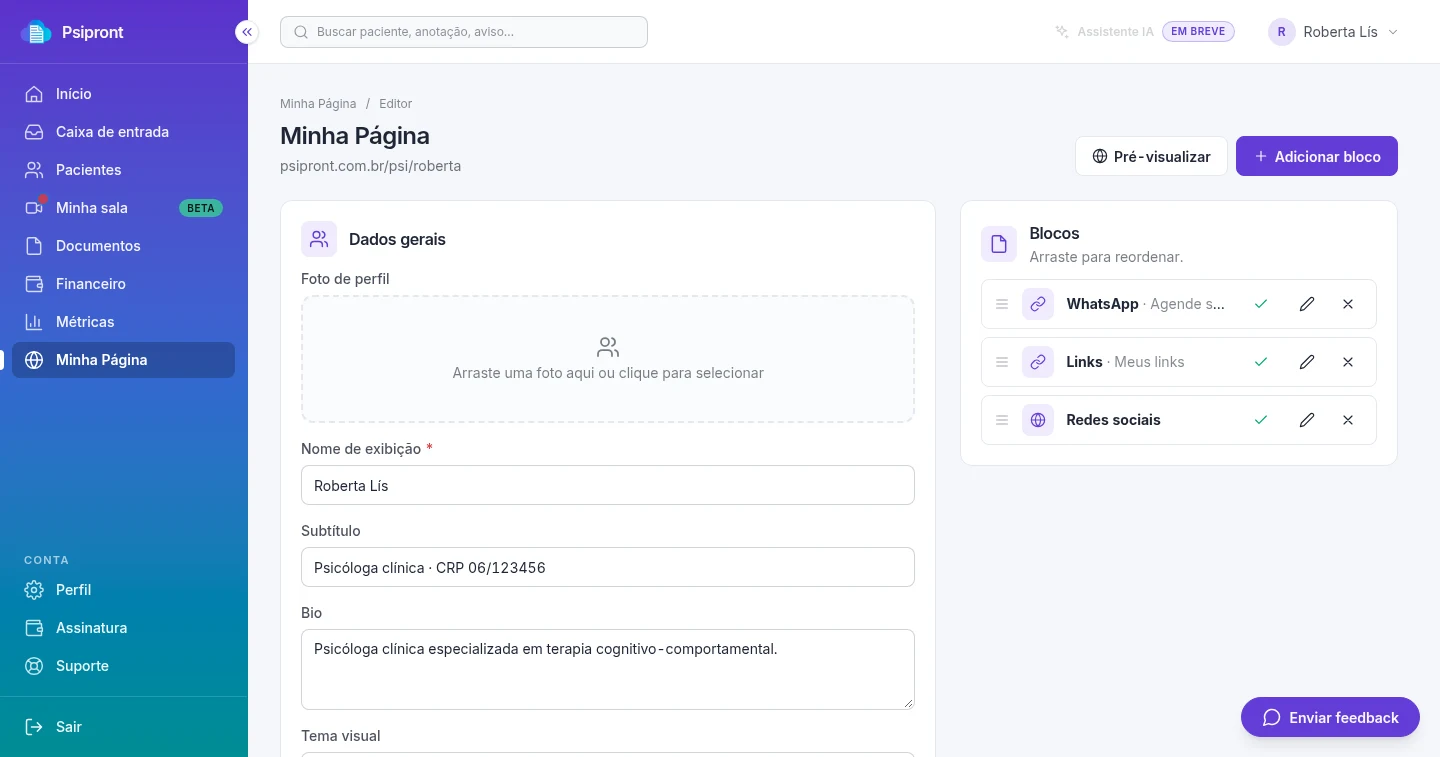Click the Links block link icon

pyautogui.click(x=1038, y=362)
